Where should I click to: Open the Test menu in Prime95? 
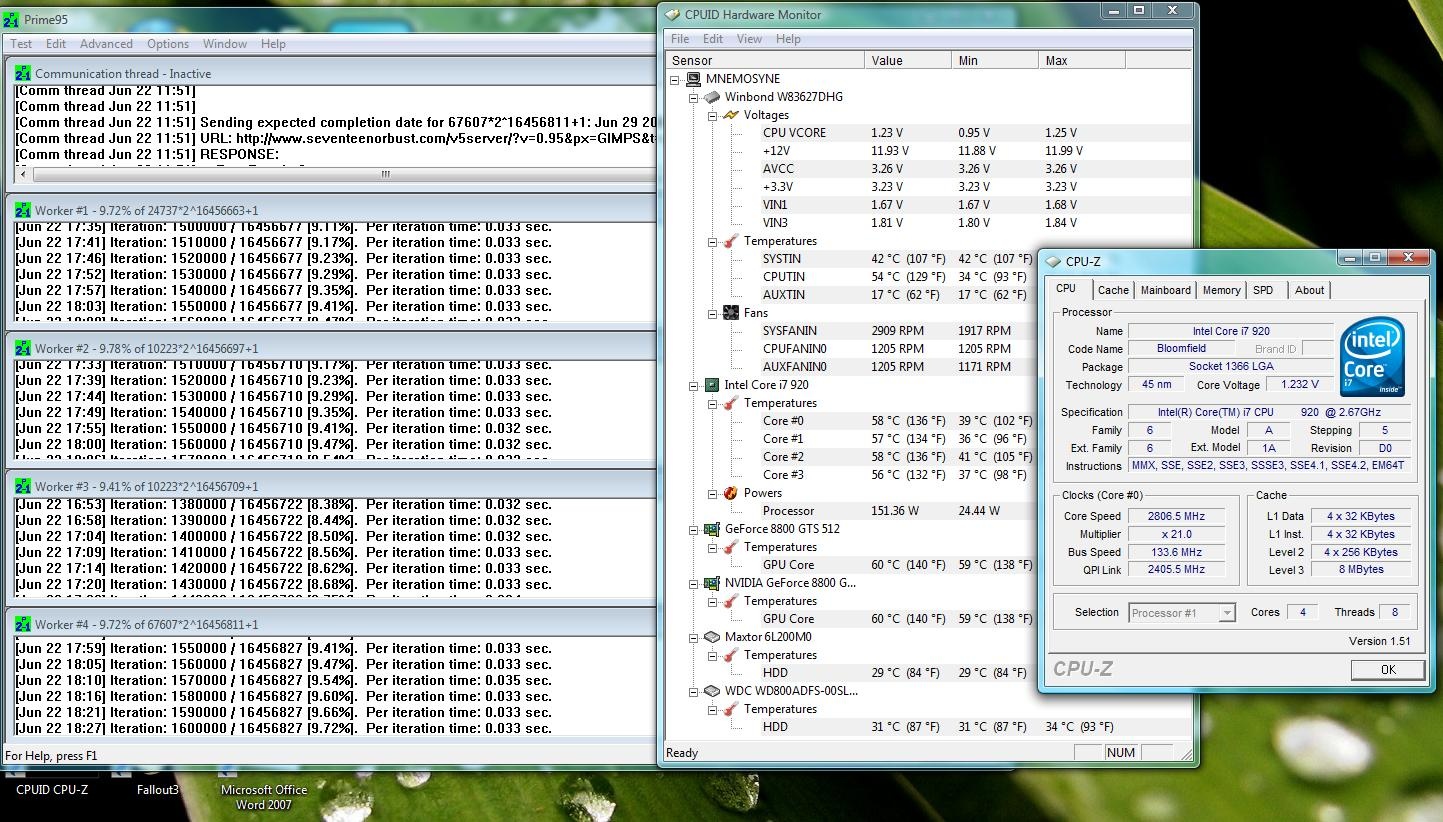21,44
